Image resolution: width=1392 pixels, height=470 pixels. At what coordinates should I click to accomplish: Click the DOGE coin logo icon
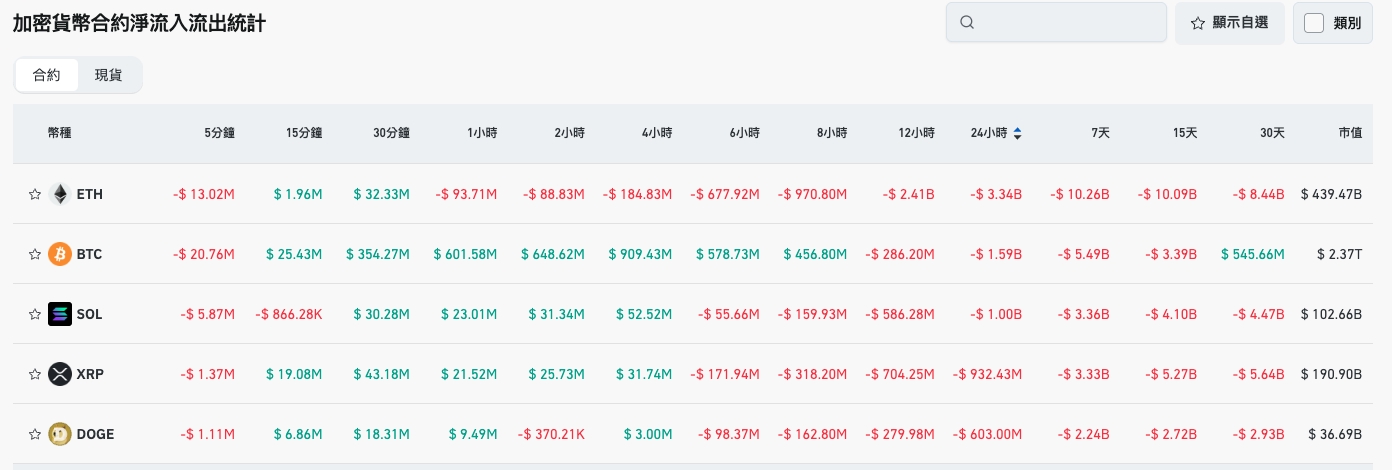(x=60, y=434)
